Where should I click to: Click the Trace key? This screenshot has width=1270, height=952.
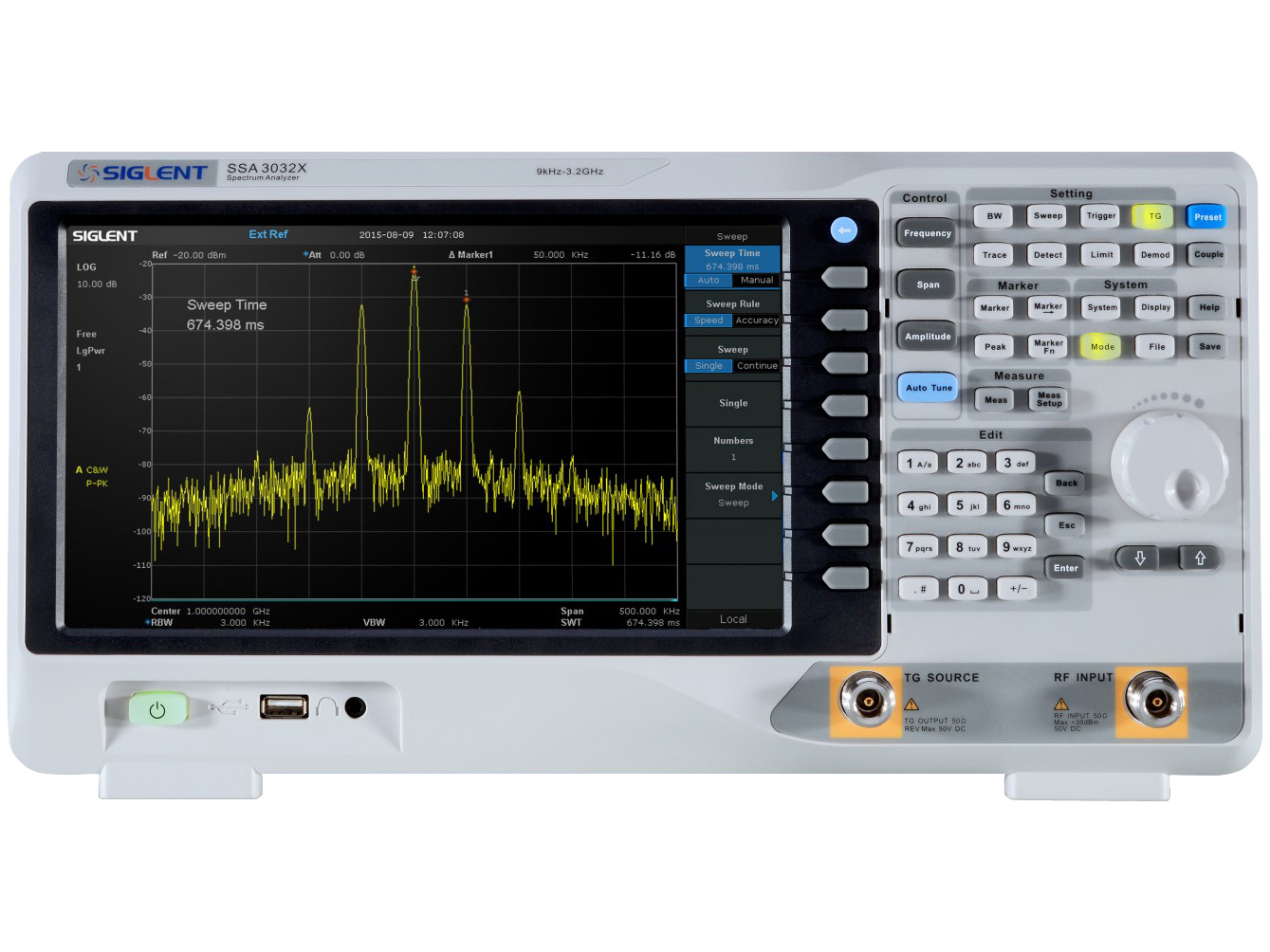tap(995, 255)
